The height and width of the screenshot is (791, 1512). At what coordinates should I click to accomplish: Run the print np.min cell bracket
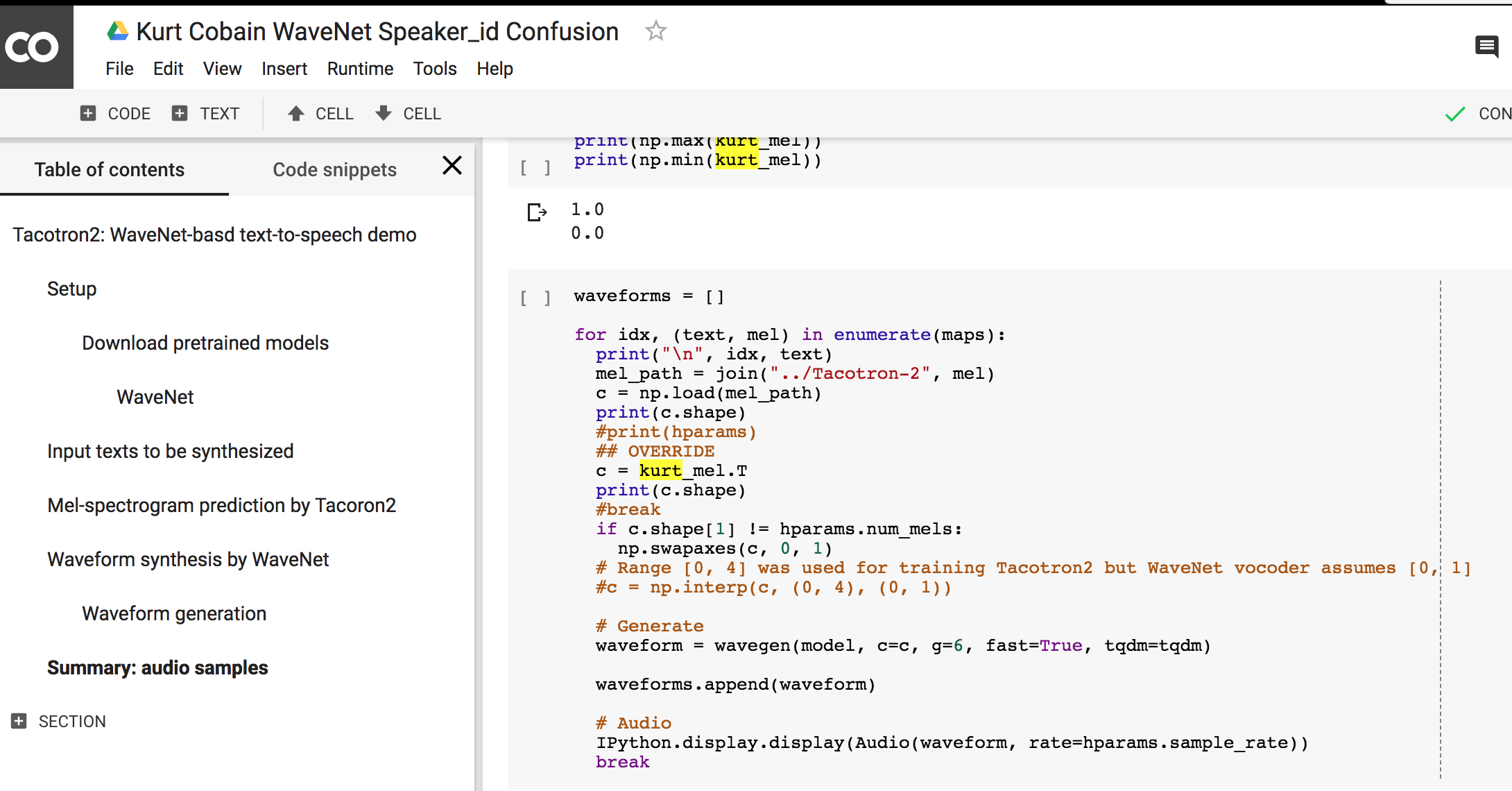535,168
